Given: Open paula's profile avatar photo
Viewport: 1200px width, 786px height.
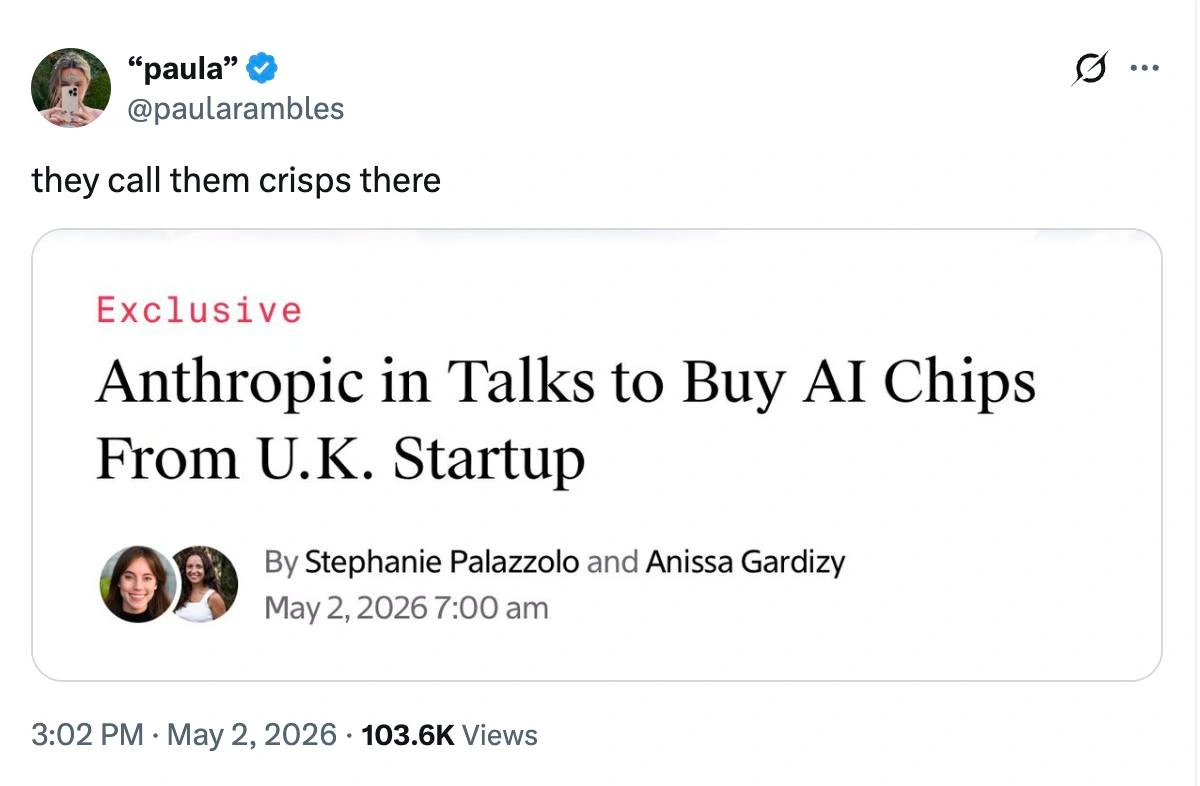Looking at the screenshot, I should pos(70,87).
